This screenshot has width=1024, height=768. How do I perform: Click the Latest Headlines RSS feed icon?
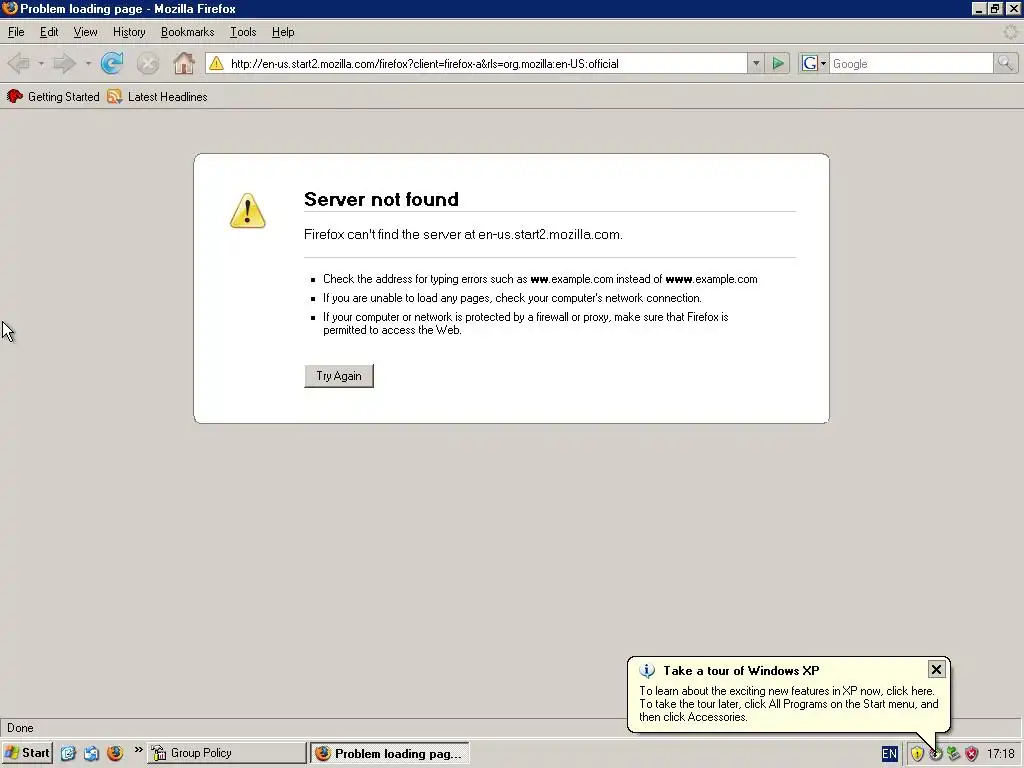click(x=114, y=97)
